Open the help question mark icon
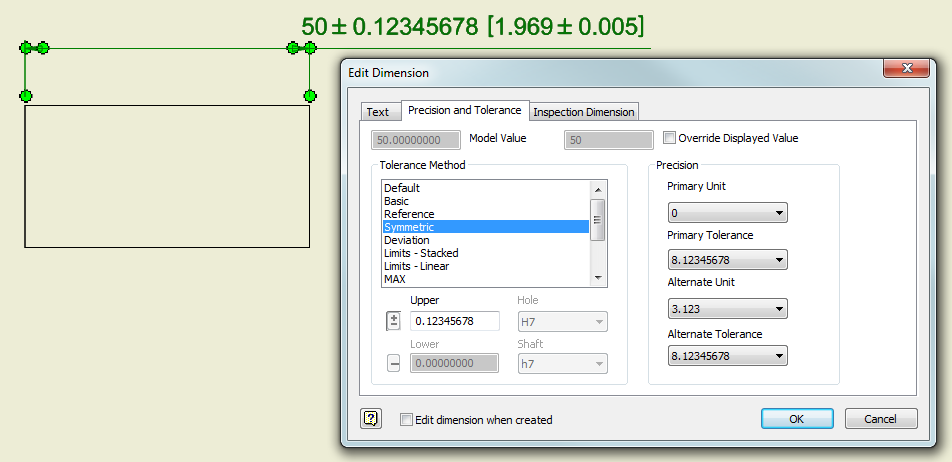Viewport: 952px width, 462px height. (371, 418)
